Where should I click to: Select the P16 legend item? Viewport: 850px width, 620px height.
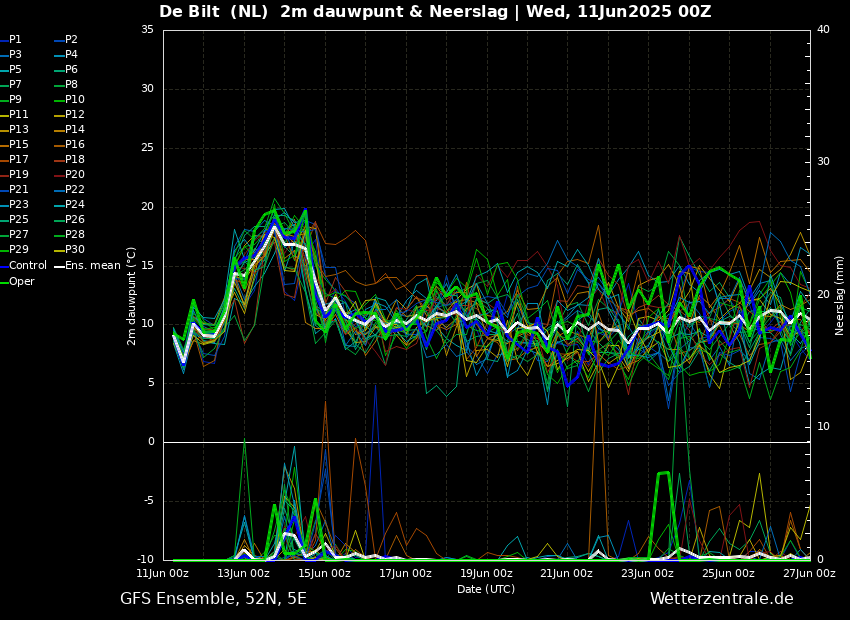click(75, 145)
